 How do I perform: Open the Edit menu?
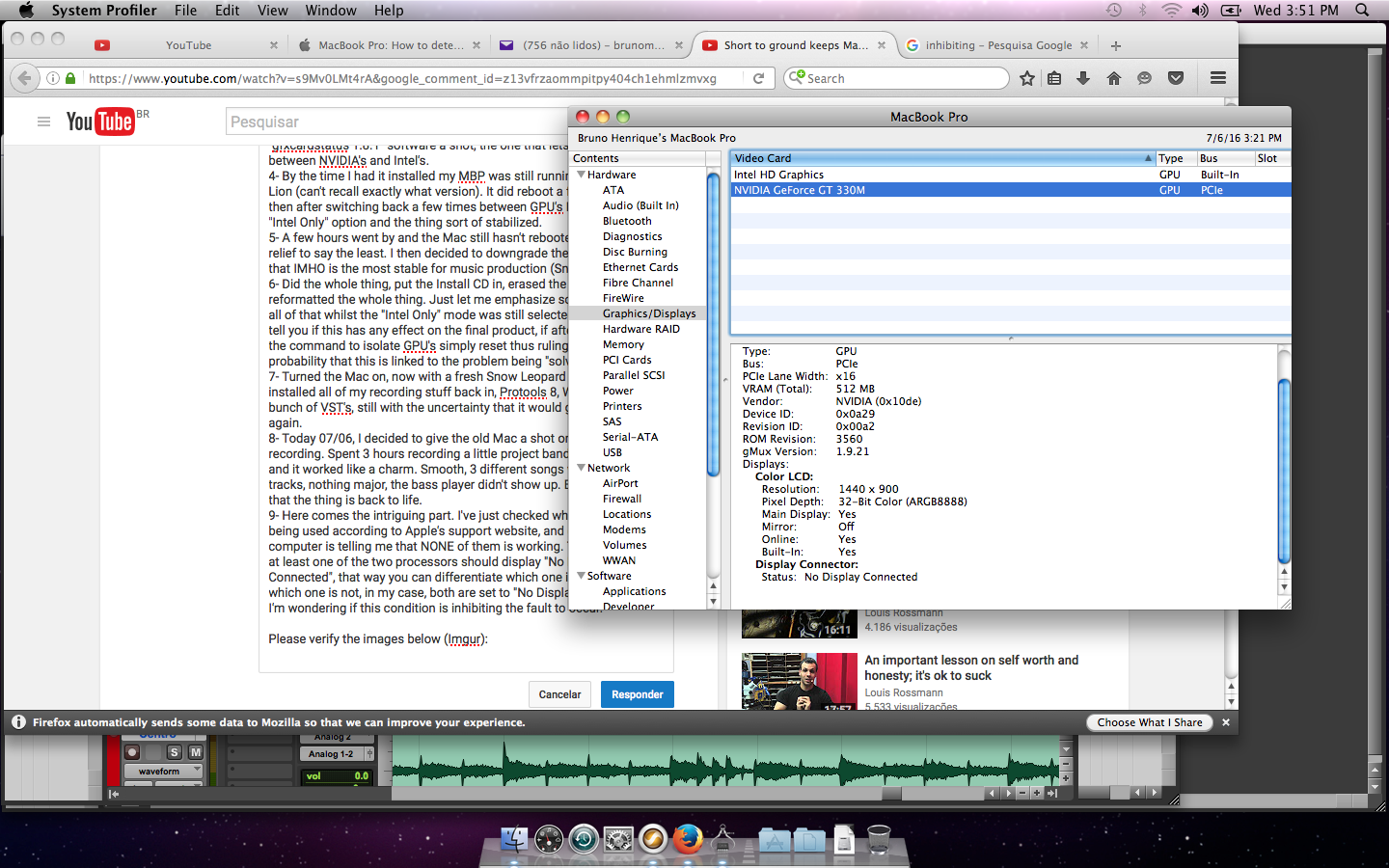[228, 10]
